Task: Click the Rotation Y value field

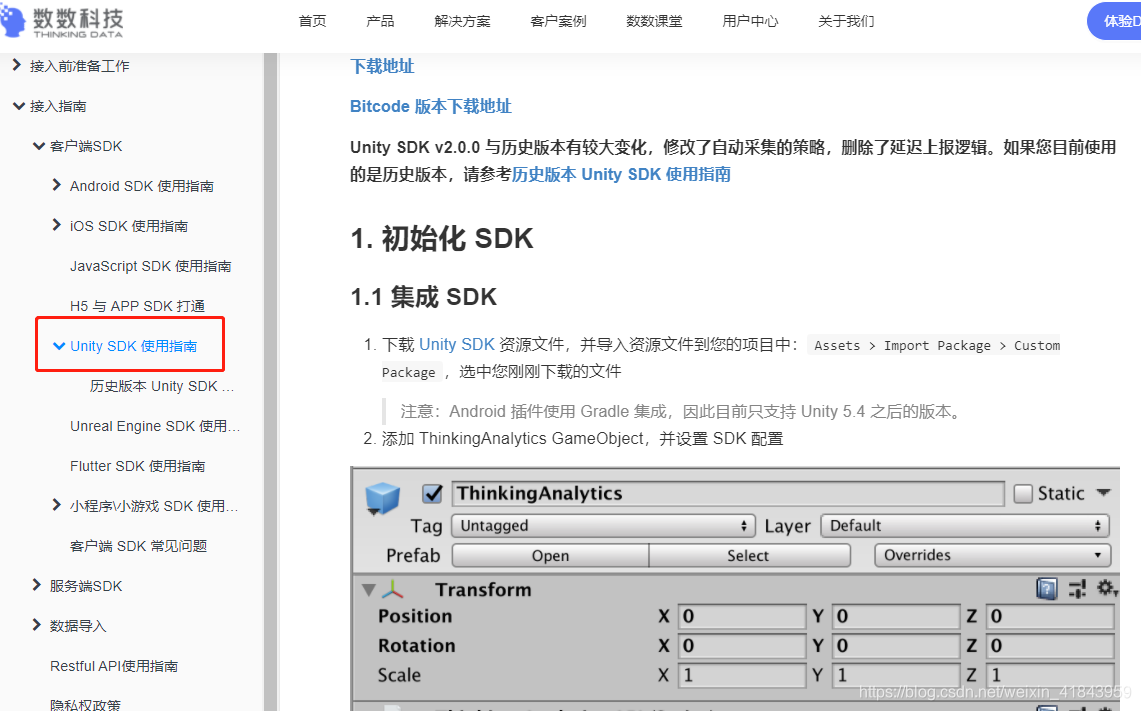Action: (x=896, y=646)
